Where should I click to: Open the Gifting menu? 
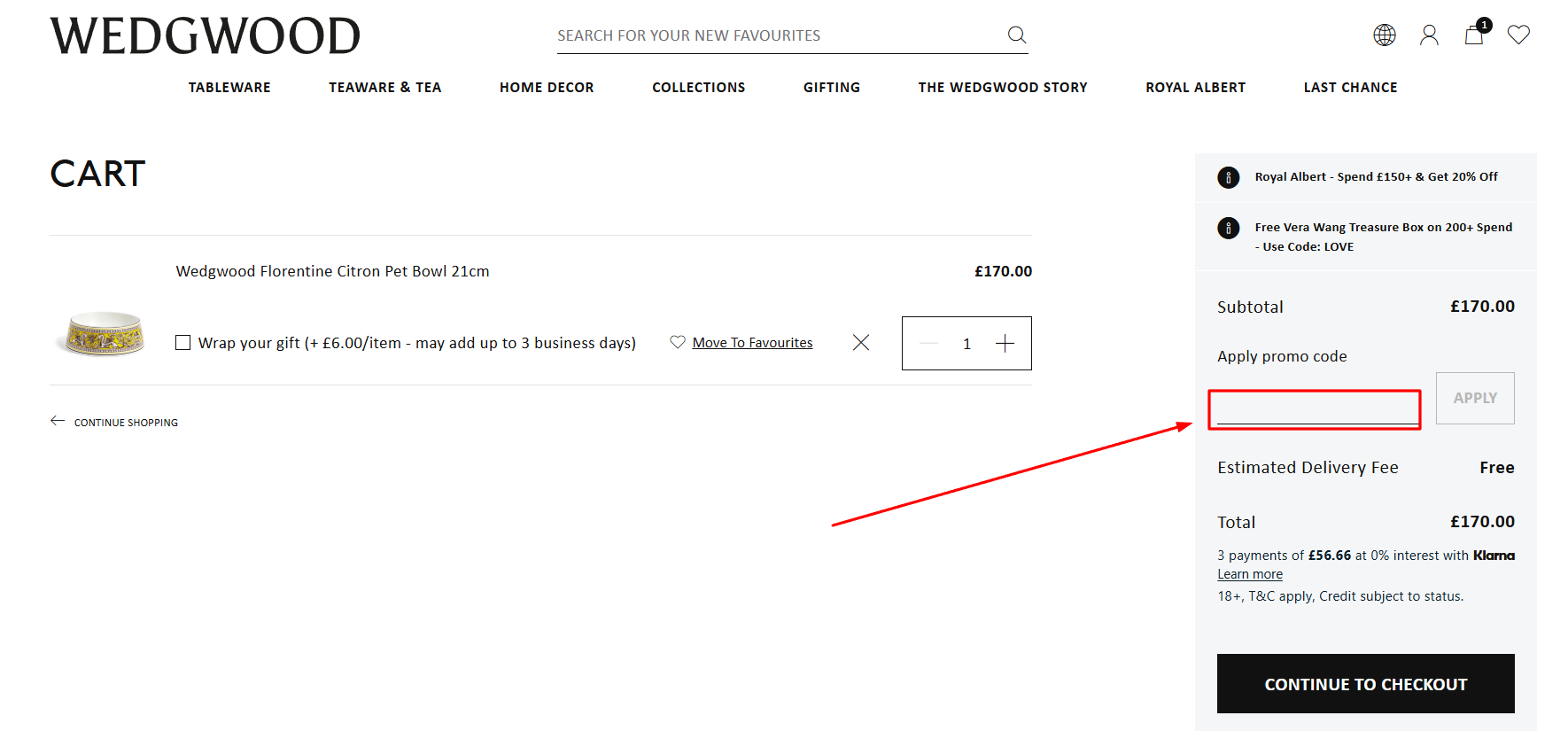[x=832, y=88]
